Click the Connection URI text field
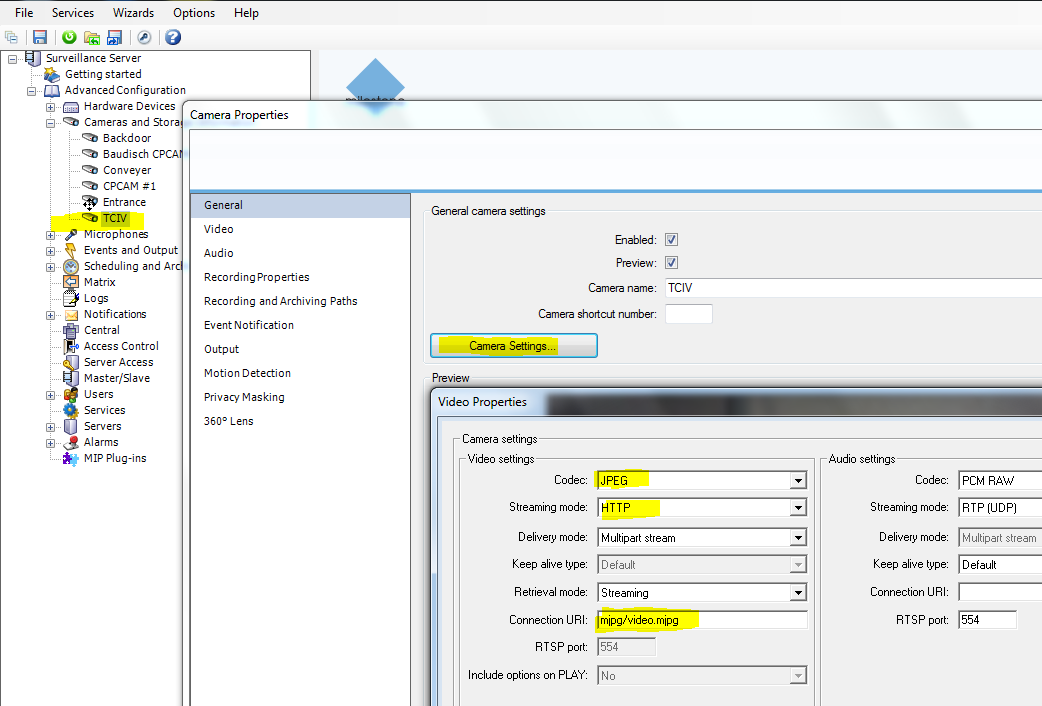1042x706 pixels. [x=701, y=620]
